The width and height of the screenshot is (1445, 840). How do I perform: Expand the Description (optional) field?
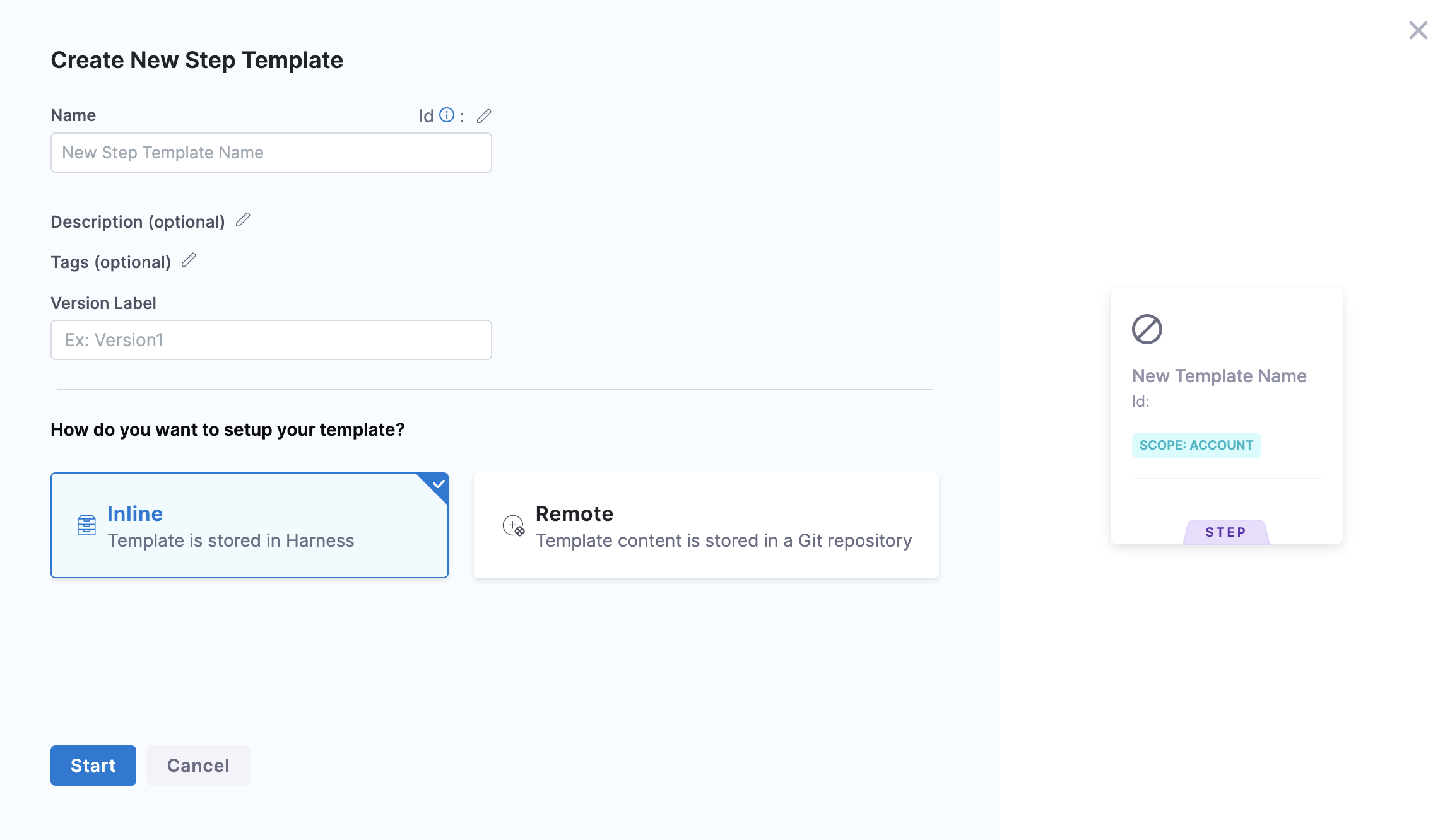pyautogui.click(x=138, y=222)
